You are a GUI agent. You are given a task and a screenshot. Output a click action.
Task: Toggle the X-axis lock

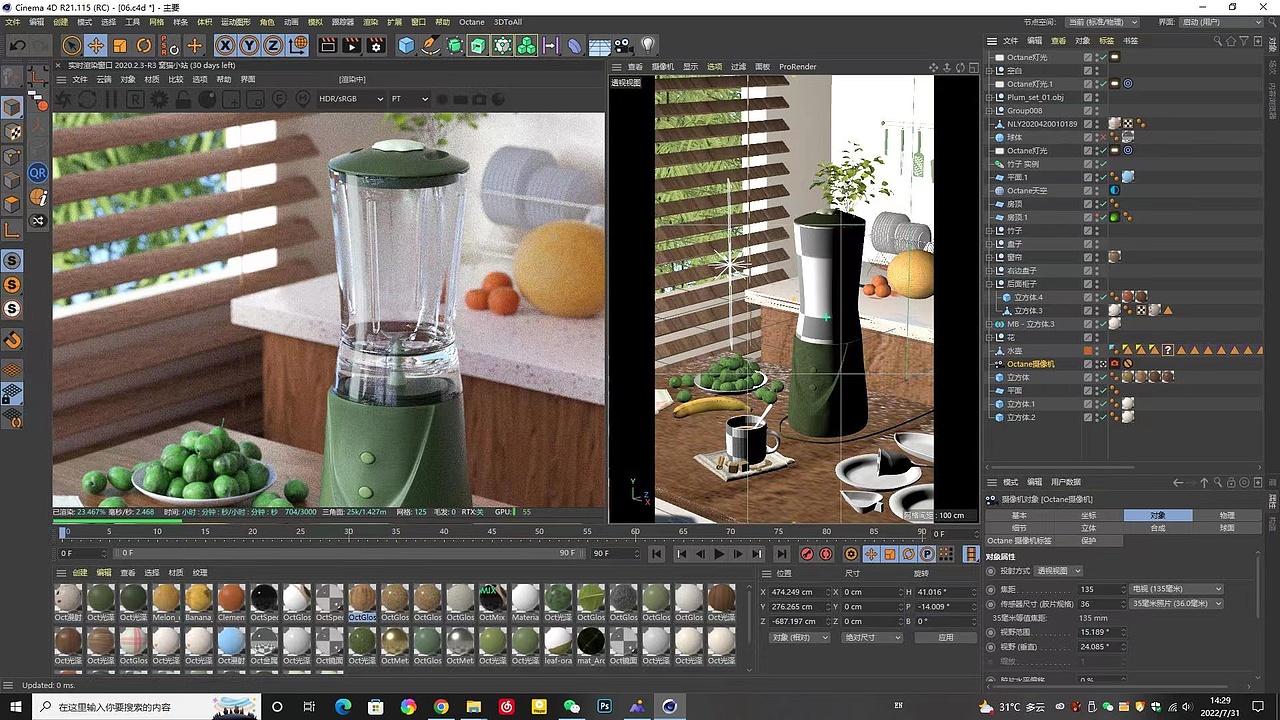[225, 45]
